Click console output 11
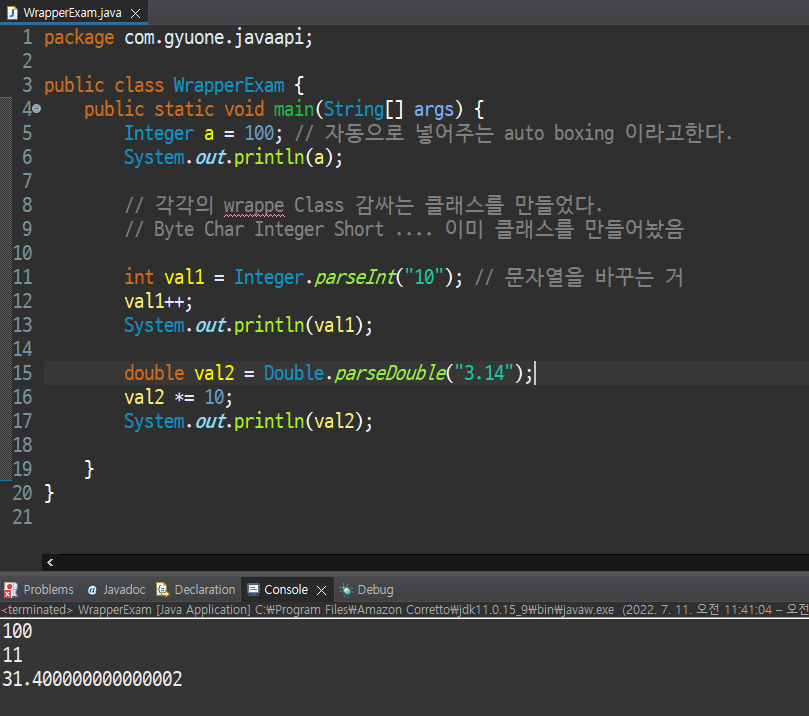809x716 pixels. (x=12, y=655)
